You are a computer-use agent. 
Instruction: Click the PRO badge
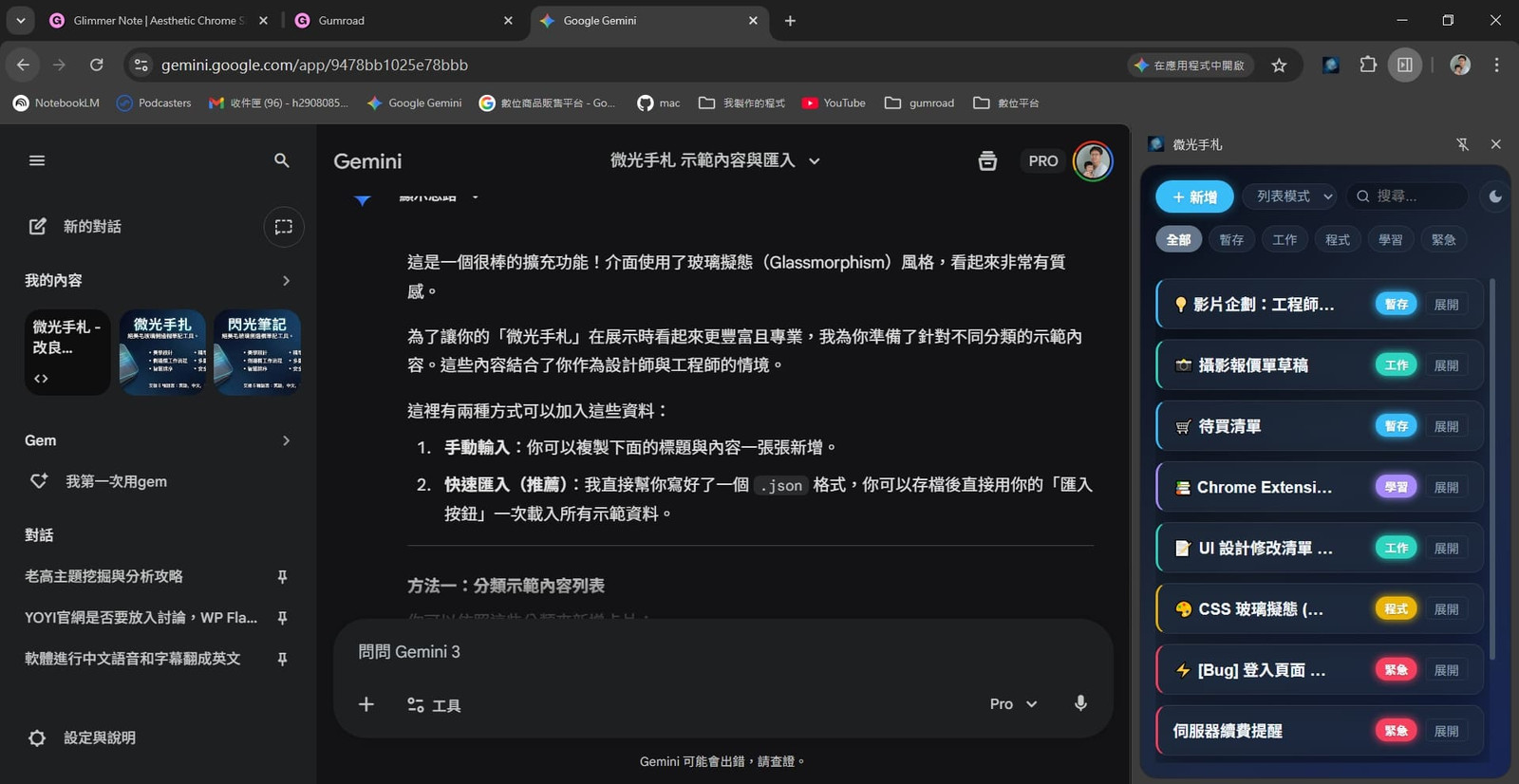(x=1042, y=161)
